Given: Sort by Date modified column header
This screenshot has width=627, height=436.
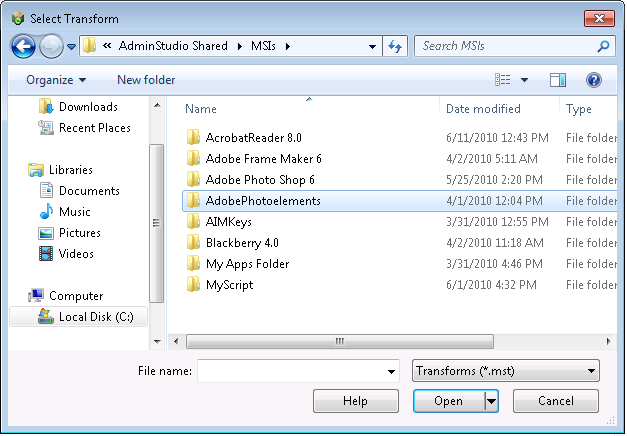Looking at the screenshot, I should point(483,109).
